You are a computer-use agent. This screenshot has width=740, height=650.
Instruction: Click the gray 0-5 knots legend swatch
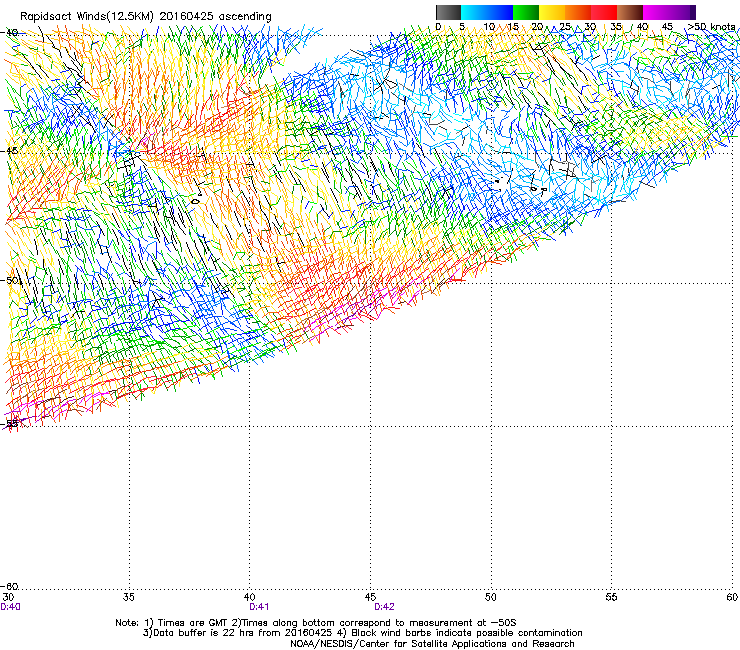pyautogui.click(x=448, y=12)
